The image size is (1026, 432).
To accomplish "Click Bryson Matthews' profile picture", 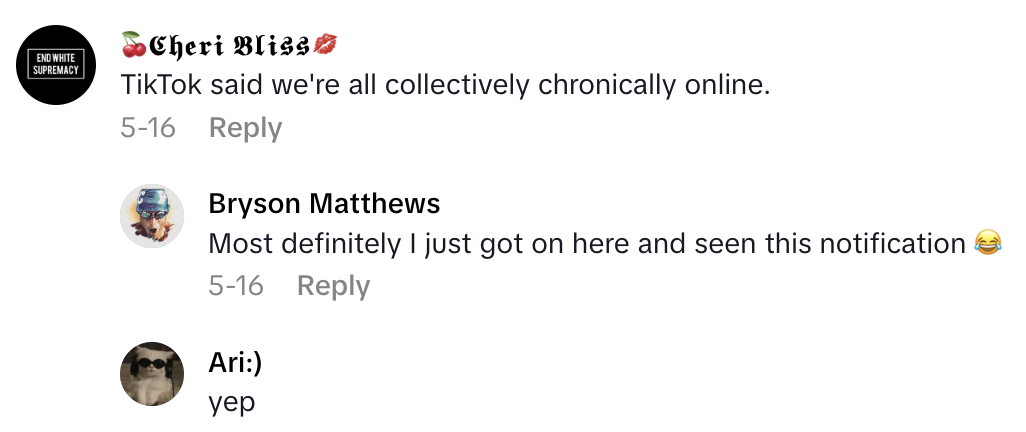I will tap(152, 216).
